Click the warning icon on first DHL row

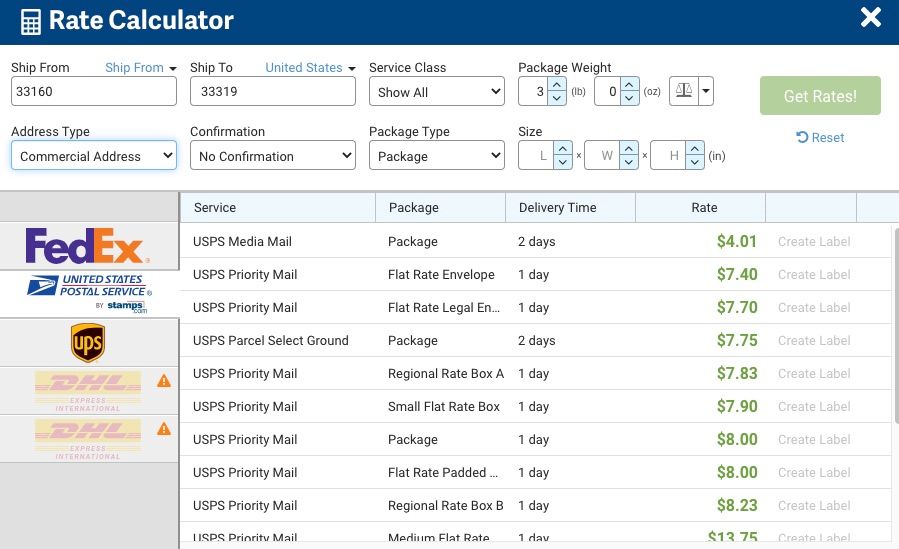tap(164, 381)
